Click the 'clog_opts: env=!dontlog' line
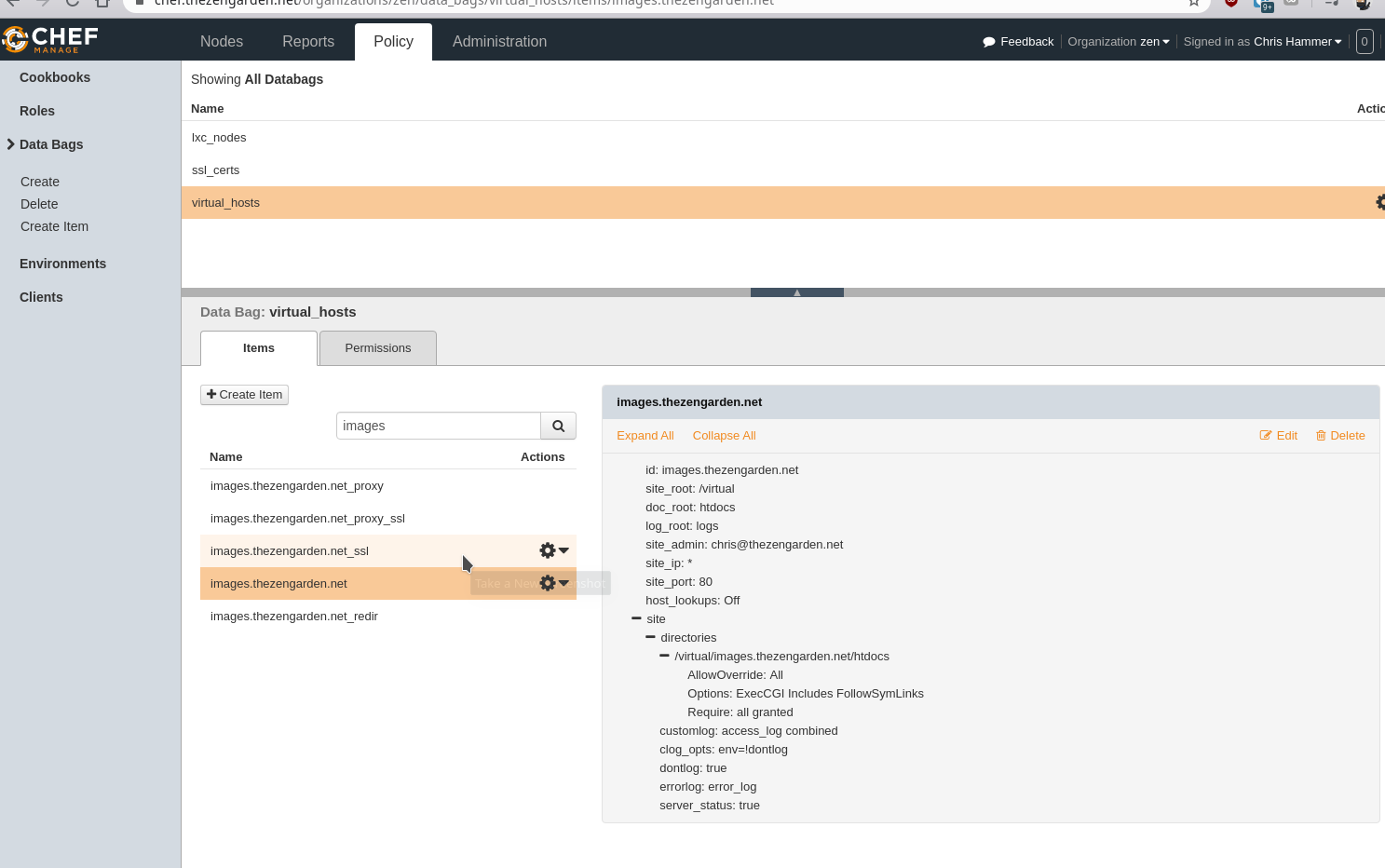The height and width of the screenshot is (868, 1385). pyautogui.click(x=724, y=750)
